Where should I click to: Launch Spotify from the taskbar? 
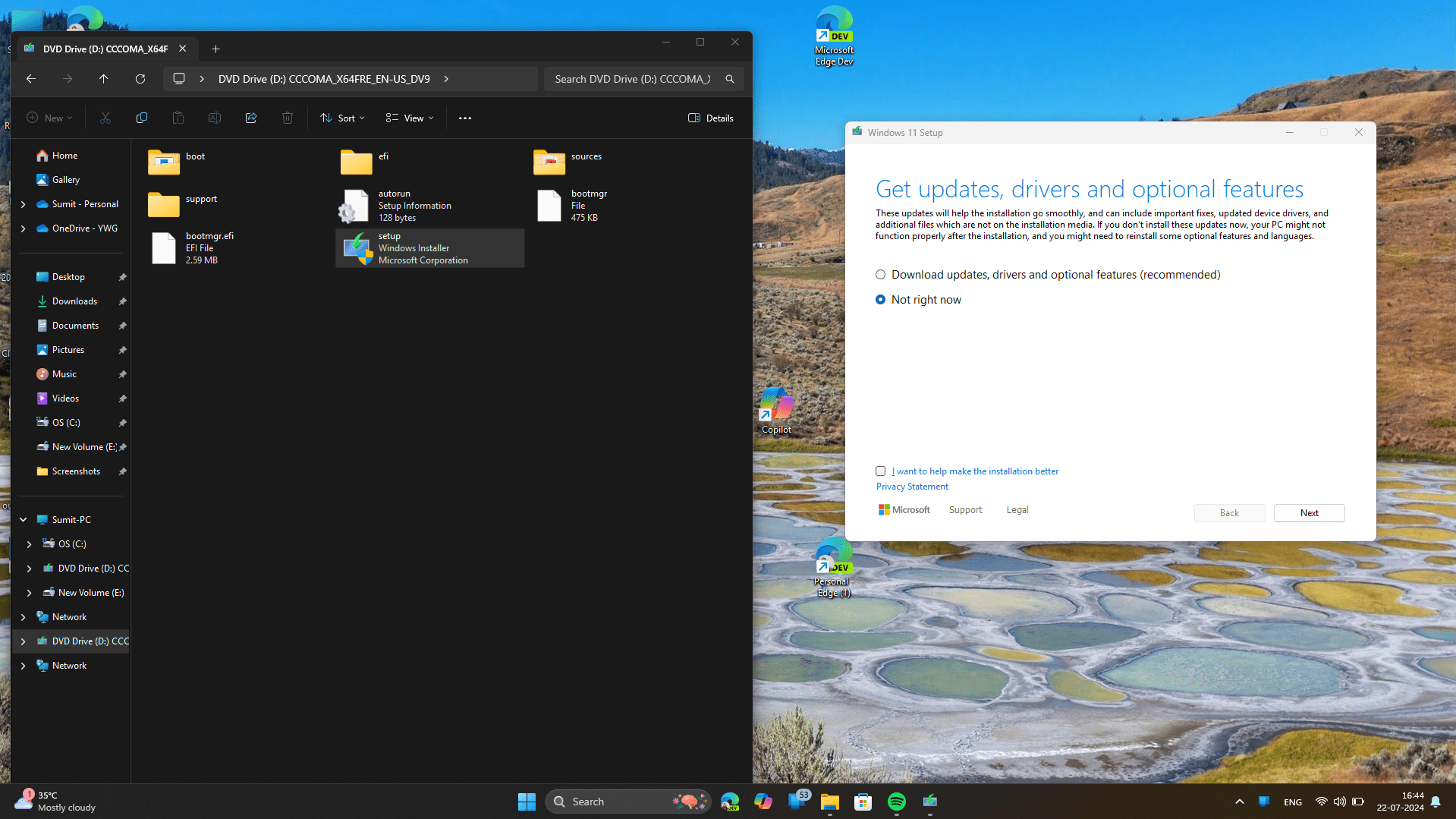click(x=896, y=801)
